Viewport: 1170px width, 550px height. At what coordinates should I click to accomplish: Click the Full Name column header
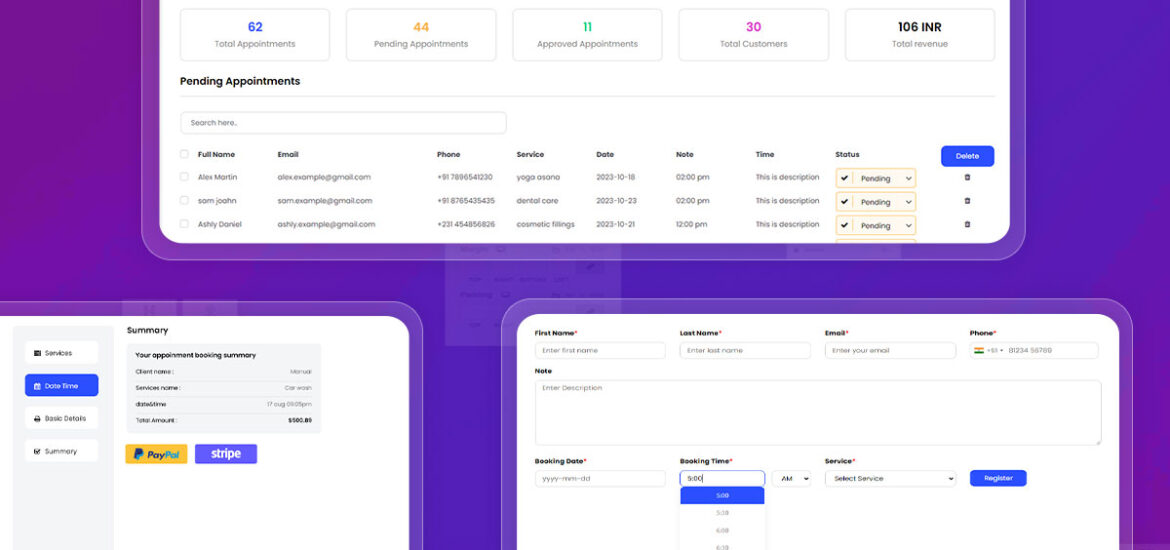point(216,154)
